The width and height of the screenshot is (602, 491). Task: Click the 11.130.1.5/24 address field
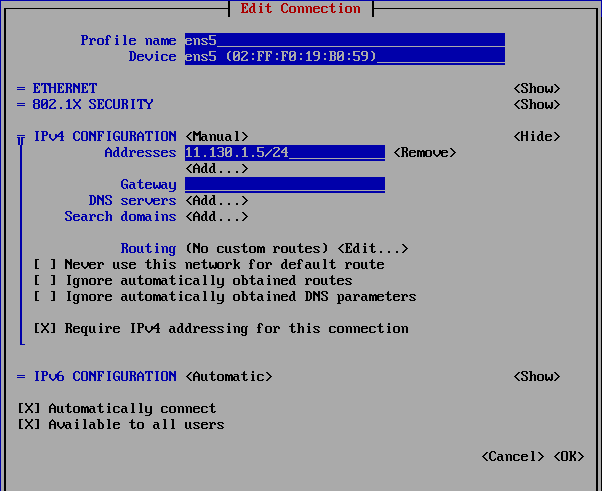coord(284,152)
